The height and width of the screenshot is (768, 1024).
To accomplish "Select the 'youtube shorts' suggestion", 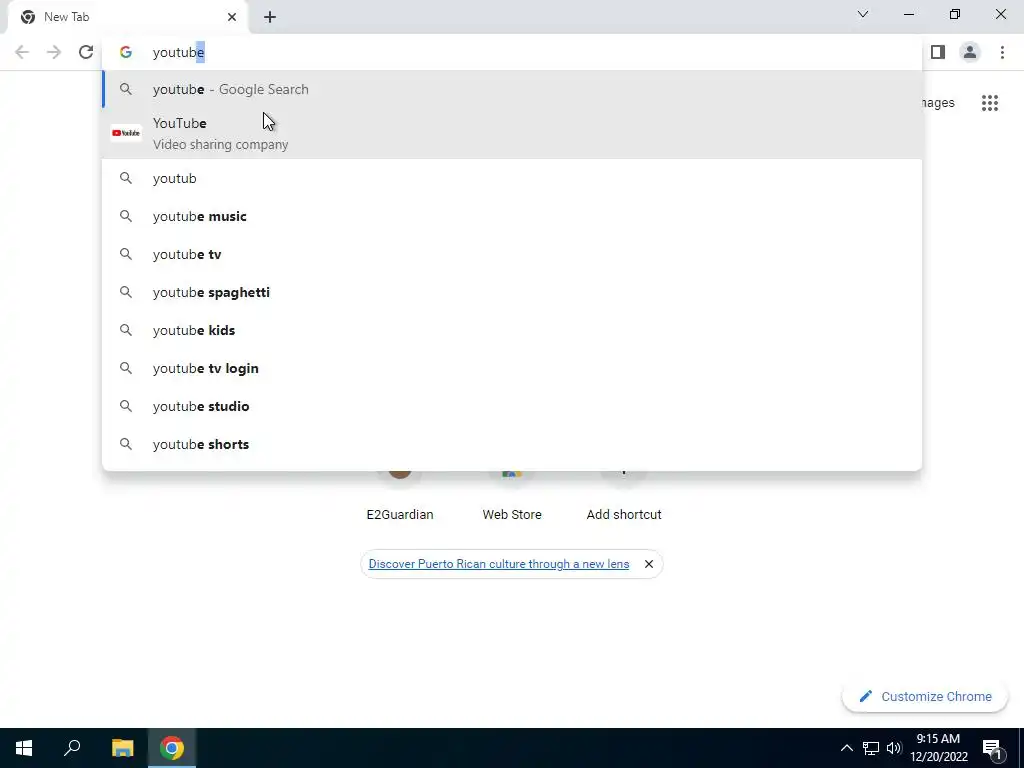I will pyautogui.click(x=512, y=444).
